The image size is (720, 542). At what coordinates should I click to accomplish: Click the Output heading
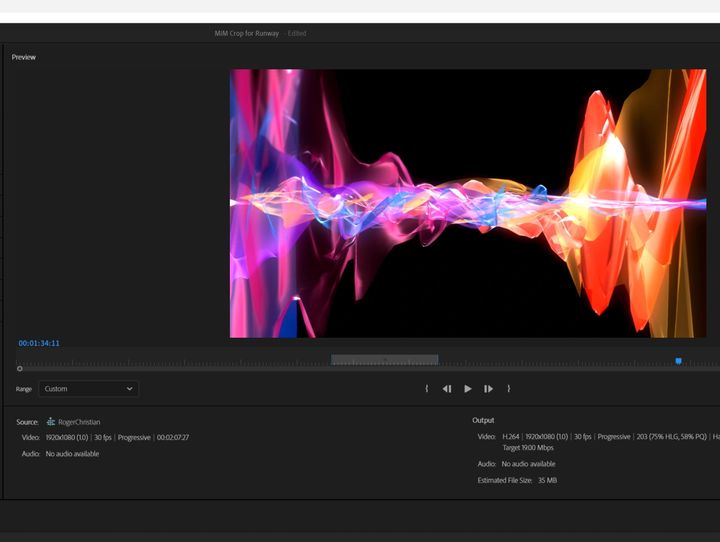(x=483, y=420)
